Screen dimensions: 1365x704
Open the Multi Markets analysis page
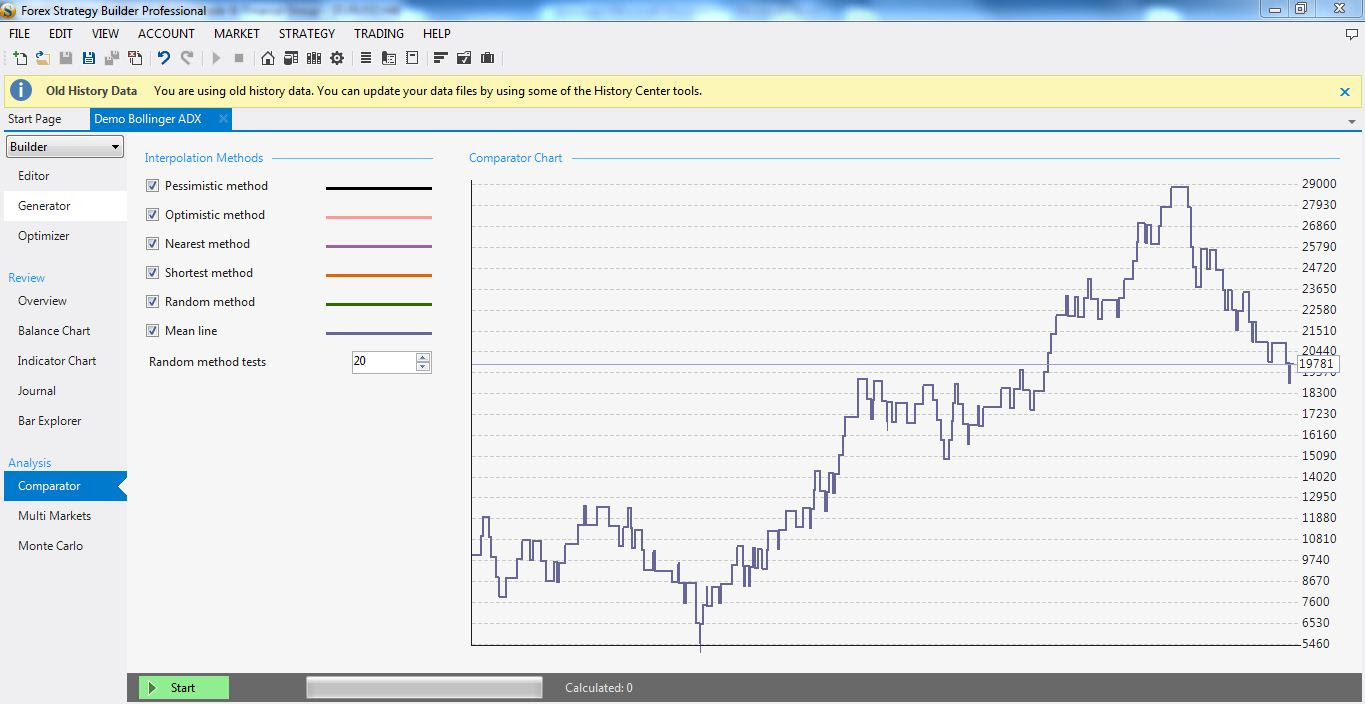click(65, 516)
